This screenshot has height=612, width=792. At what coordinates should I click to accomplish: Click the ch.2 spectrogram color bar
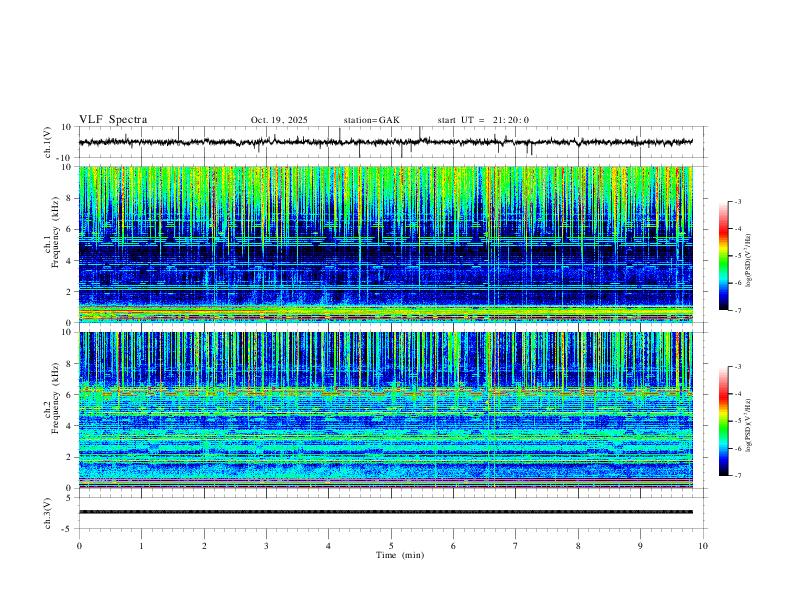pos(724,421)
